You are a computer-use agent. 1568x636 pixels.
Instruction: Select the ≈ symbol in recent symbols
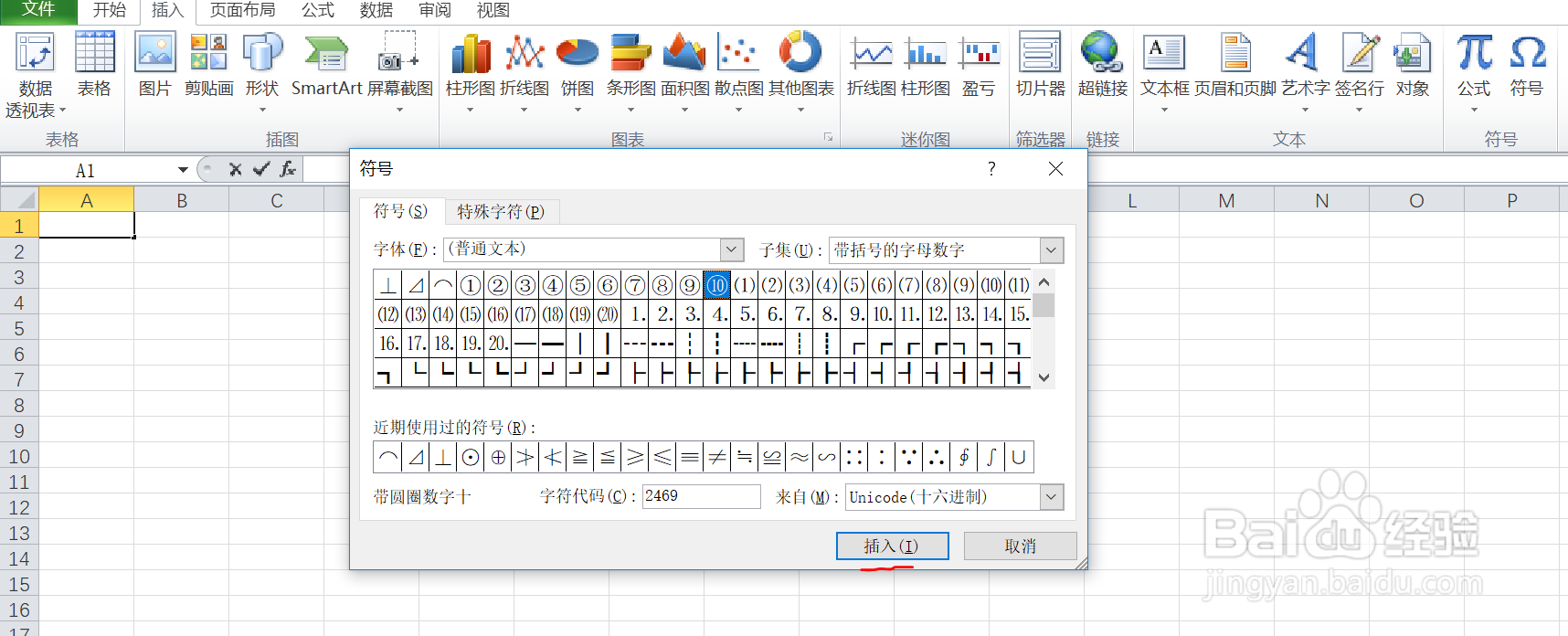click(800, 457)
